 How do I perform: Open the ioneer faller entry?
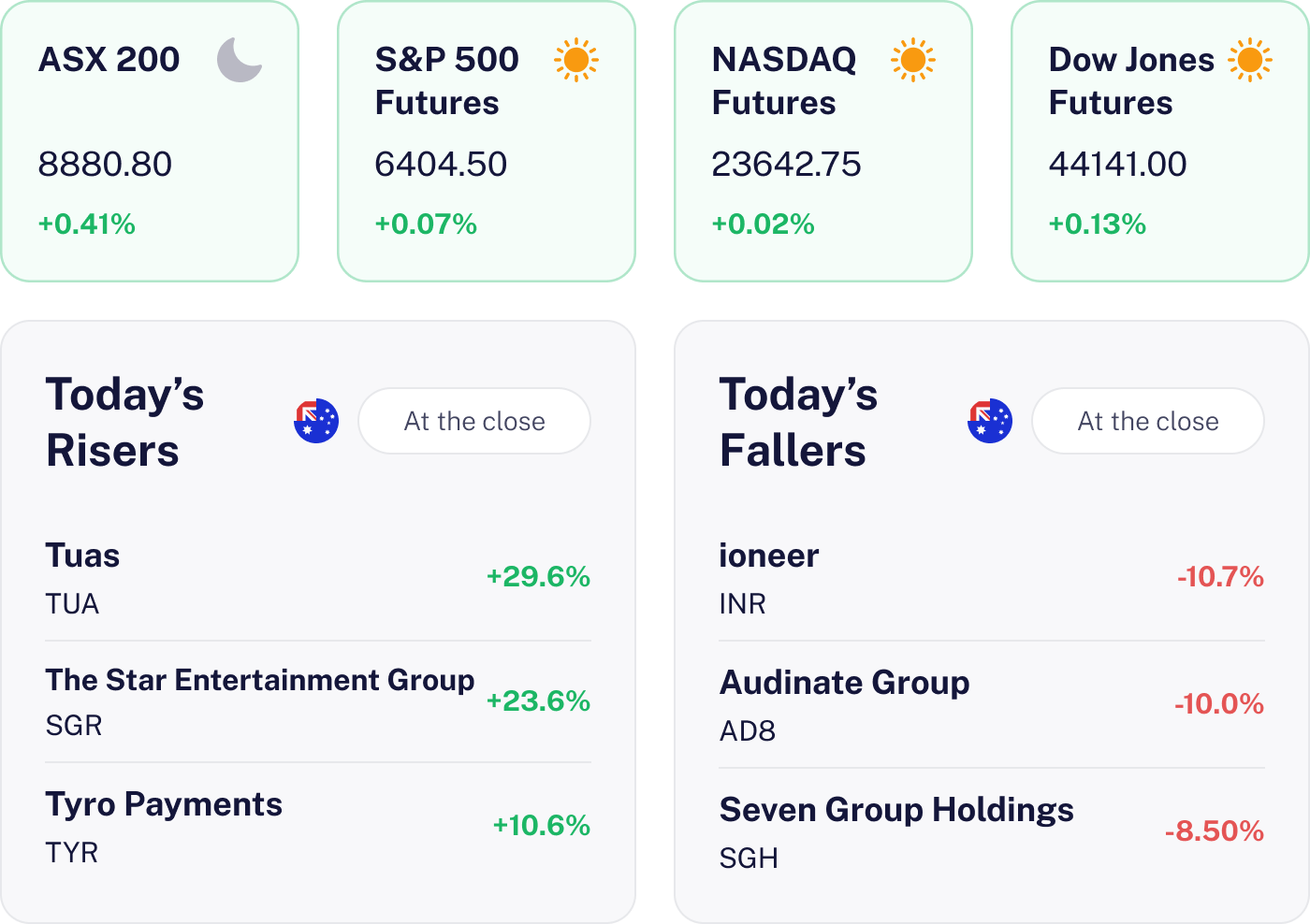pyautogui.click(x=768, y=556)
